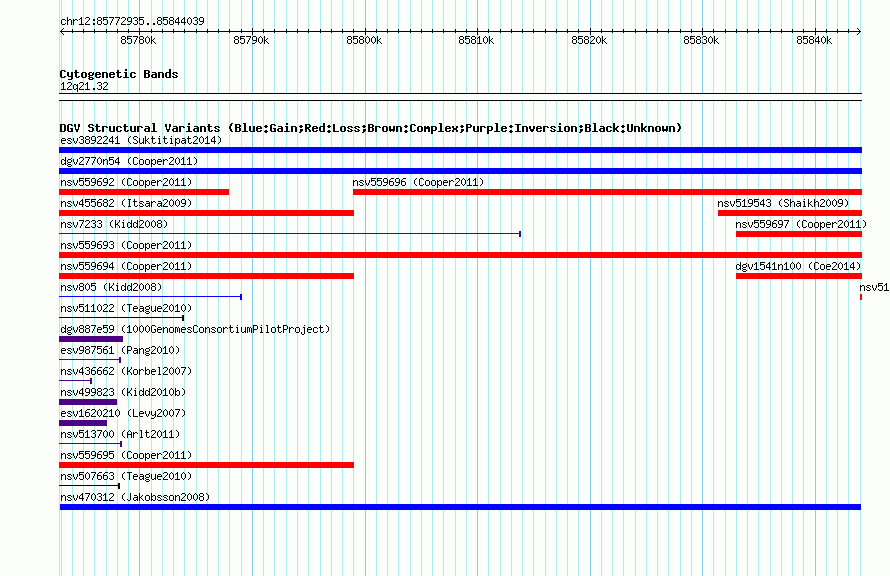Viewport: 890px width, 576px height.
Task: Click the nsv7233 (Kidd2008) label
Action: (x=114, y=224)
